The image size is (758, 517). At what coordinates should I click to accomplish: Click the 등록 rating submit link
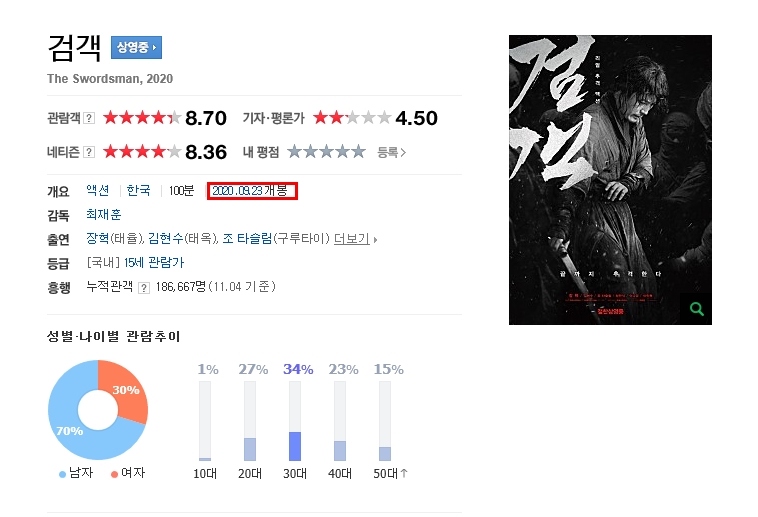pos(391,152)
